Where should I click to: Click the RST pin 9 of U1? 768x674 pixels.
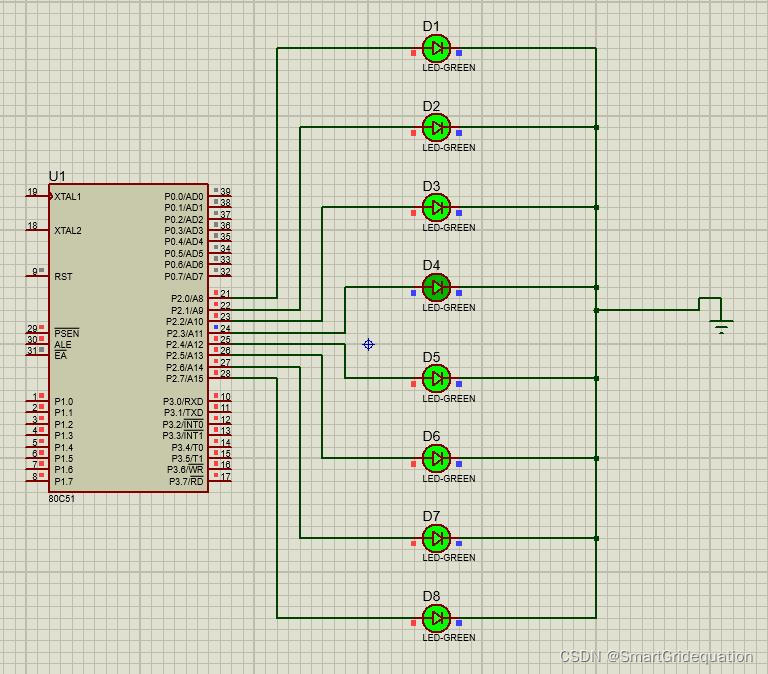click(x=37, y=275)
